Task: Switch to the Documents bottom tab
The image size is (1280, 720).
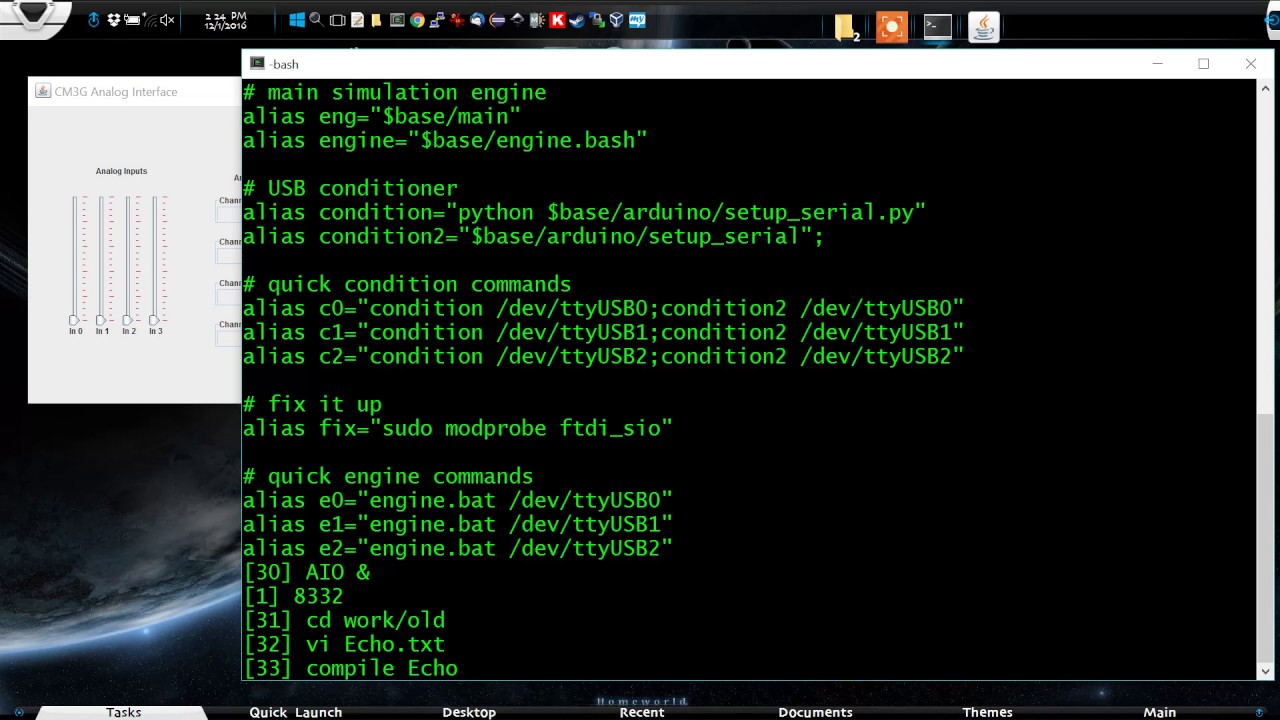Action: (815, 712)
